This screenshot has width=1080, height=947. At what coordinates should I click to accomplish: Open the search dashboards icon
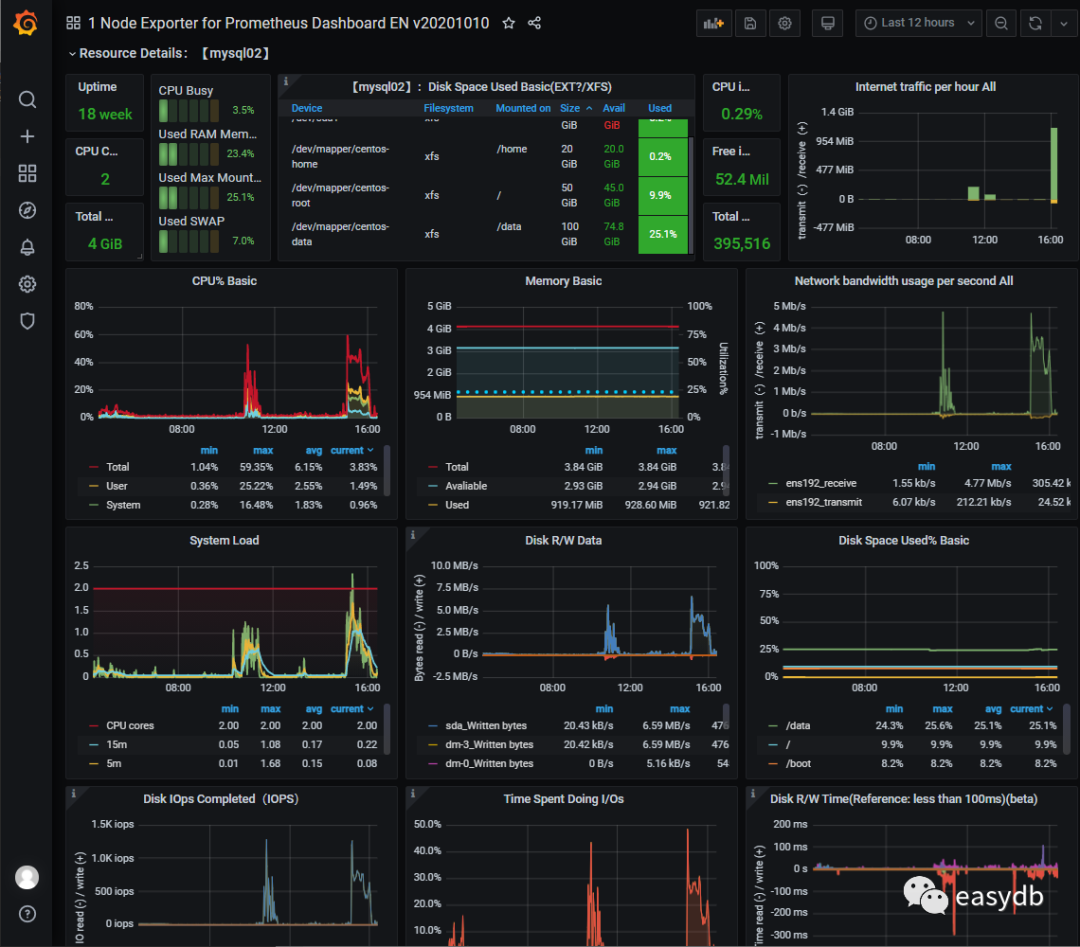coord(27,99)
